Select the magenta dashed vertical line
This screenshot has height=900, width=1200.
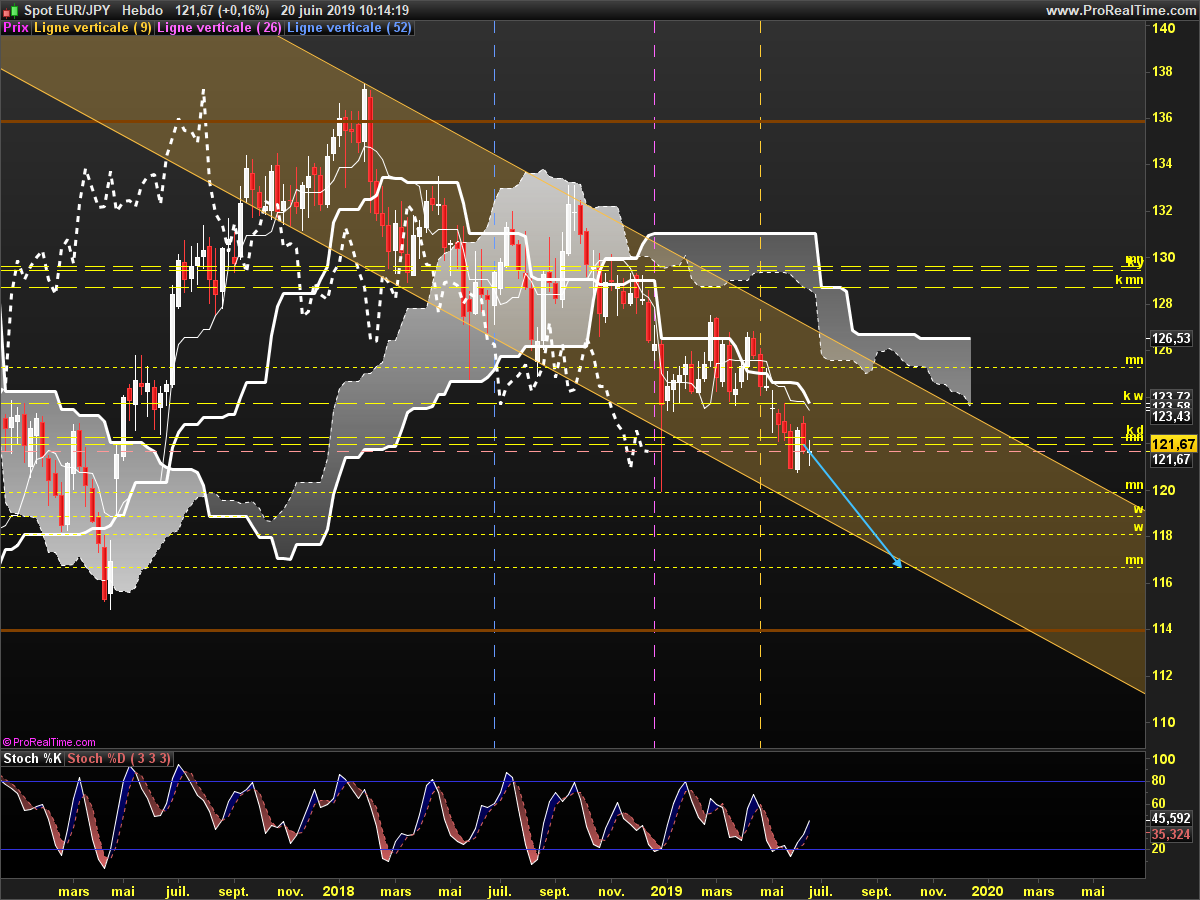click(654, 600)
